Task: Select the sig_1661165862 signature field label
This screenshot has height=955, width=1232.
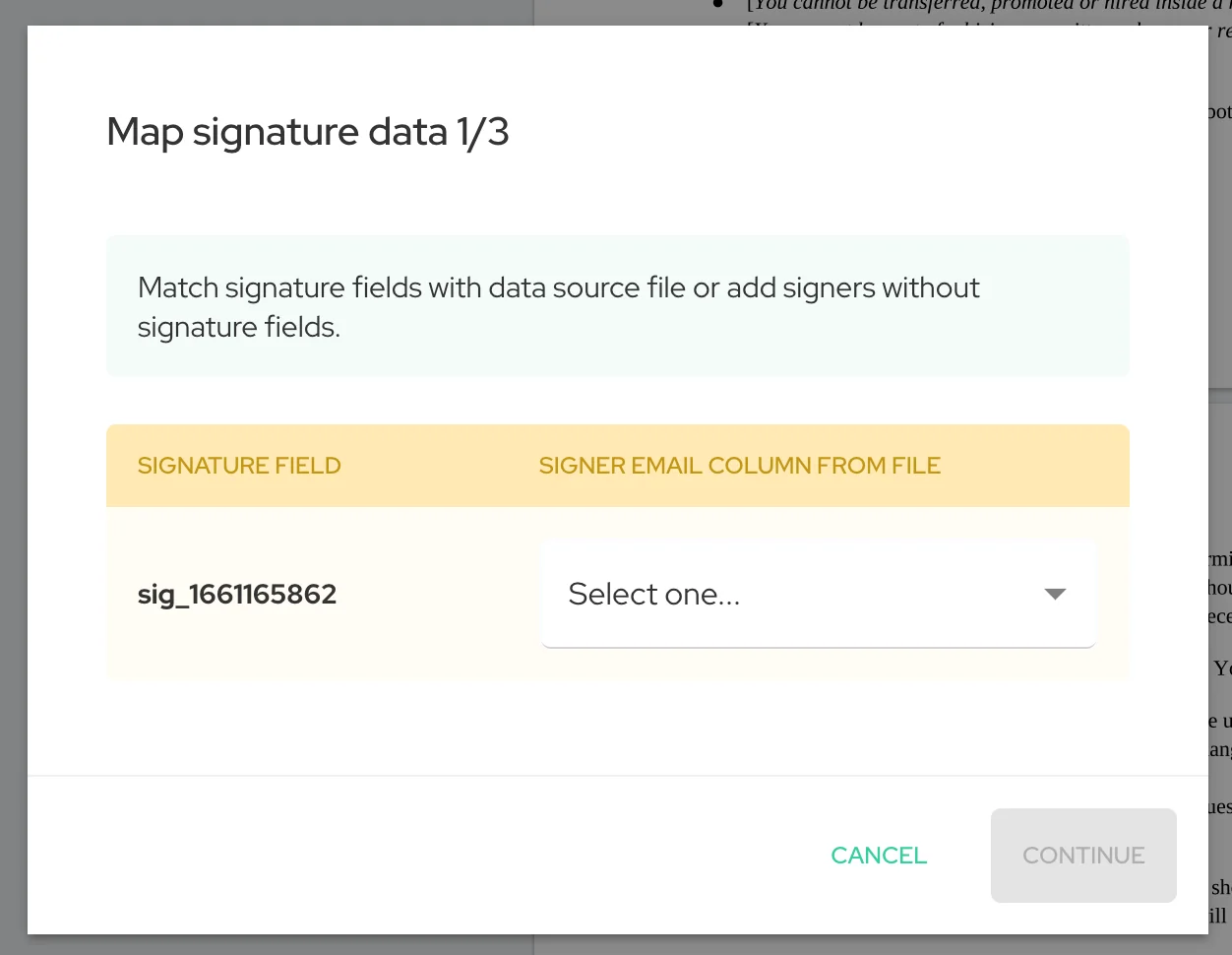Action: pos(237,594)
